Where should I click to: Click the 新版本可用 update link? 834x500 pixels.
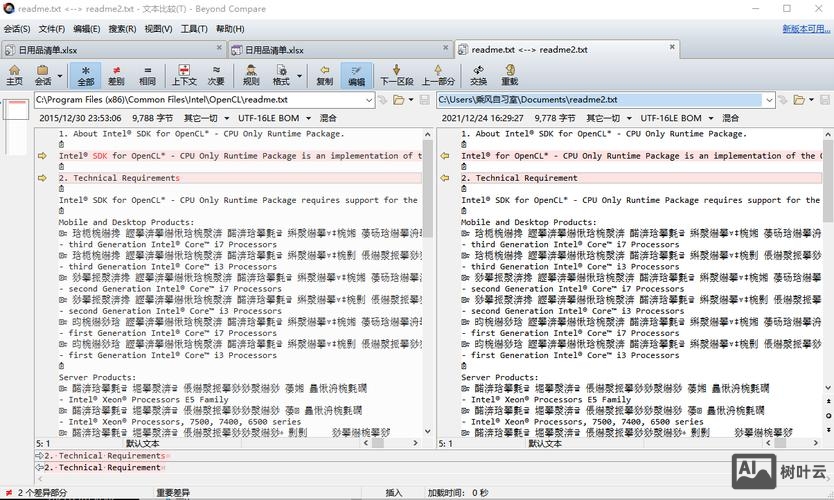pyautogui.click(x=806, y=29)
